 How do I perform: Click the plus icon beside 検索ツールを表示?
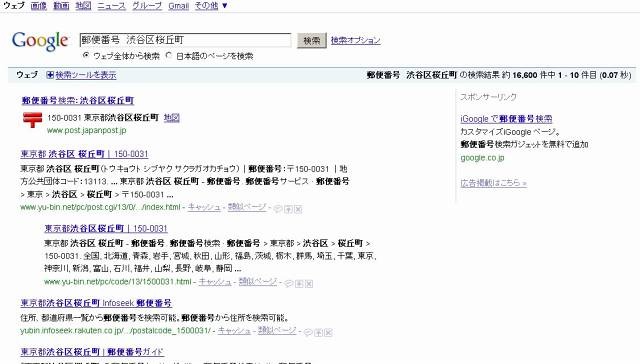click(x=50, y=75)
